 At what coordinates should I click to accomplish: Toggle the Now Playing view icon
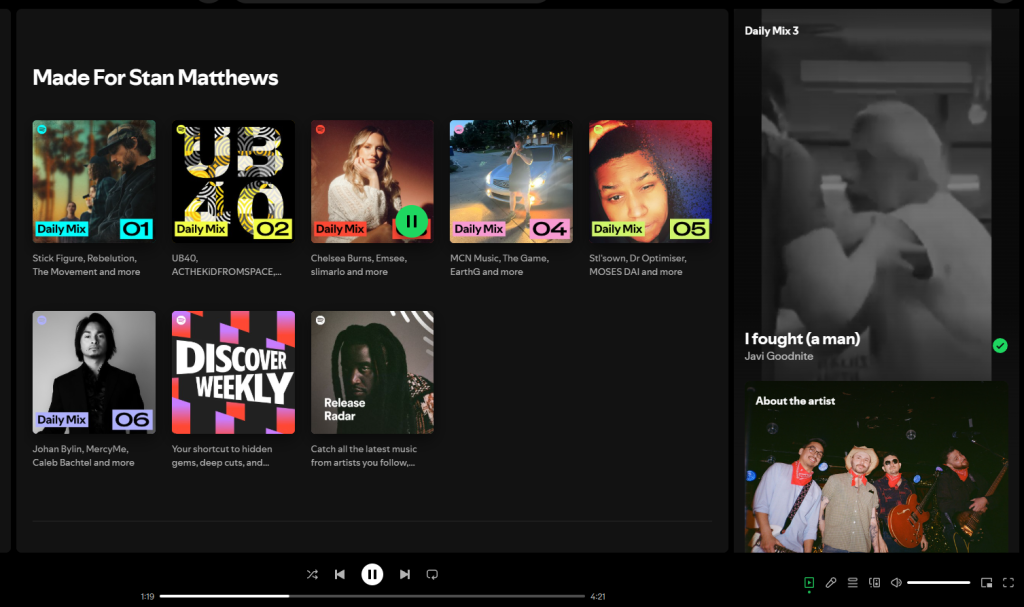[809, 582]
